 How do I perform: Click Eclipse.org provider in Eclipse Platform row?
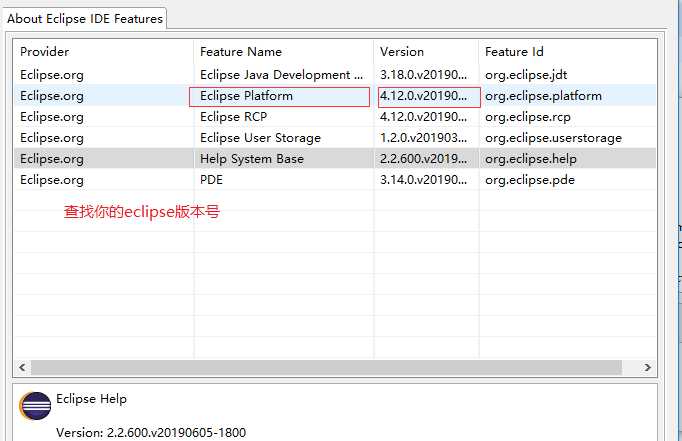[x=52, y=96]
